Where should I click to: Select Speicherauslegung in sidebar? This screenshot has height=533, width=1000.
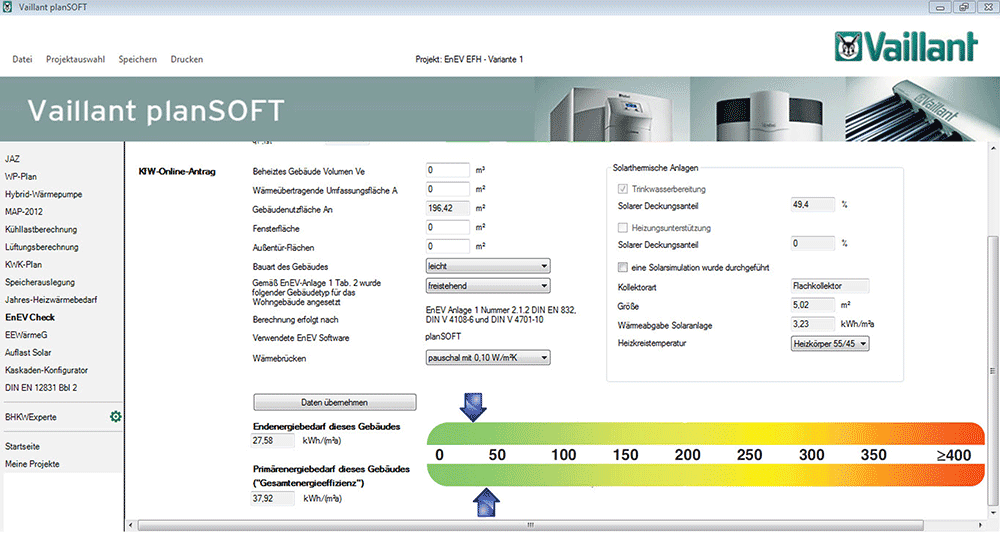(40, 282)
